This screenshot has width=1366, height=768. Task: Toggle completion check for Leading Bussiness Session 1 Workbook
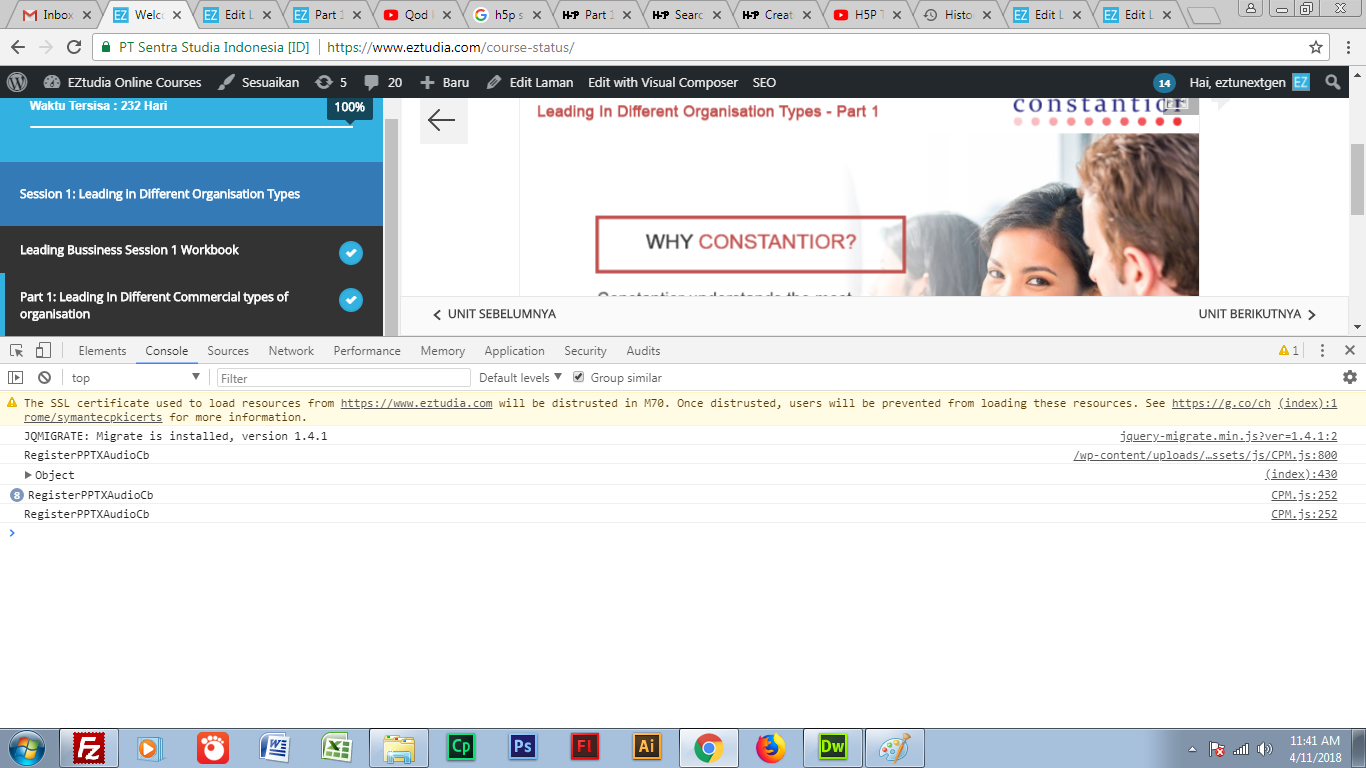[x=350, y=252]
